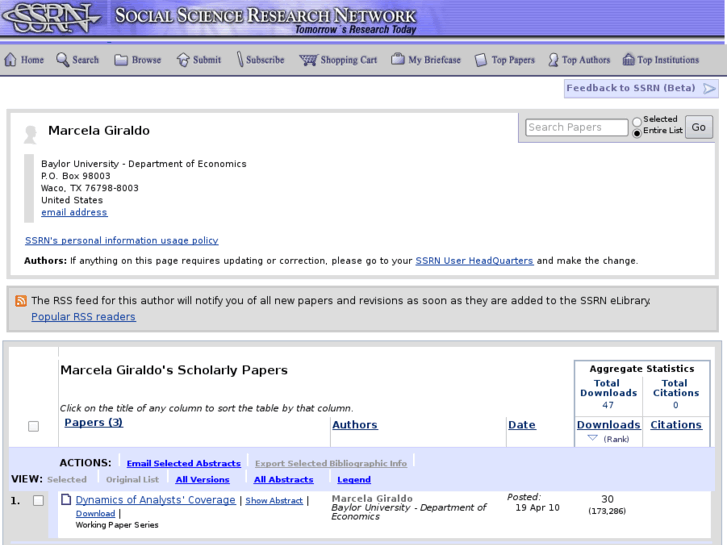Click the Go button
Viewport: 727px width, 545px height.
tap(699, 127)
